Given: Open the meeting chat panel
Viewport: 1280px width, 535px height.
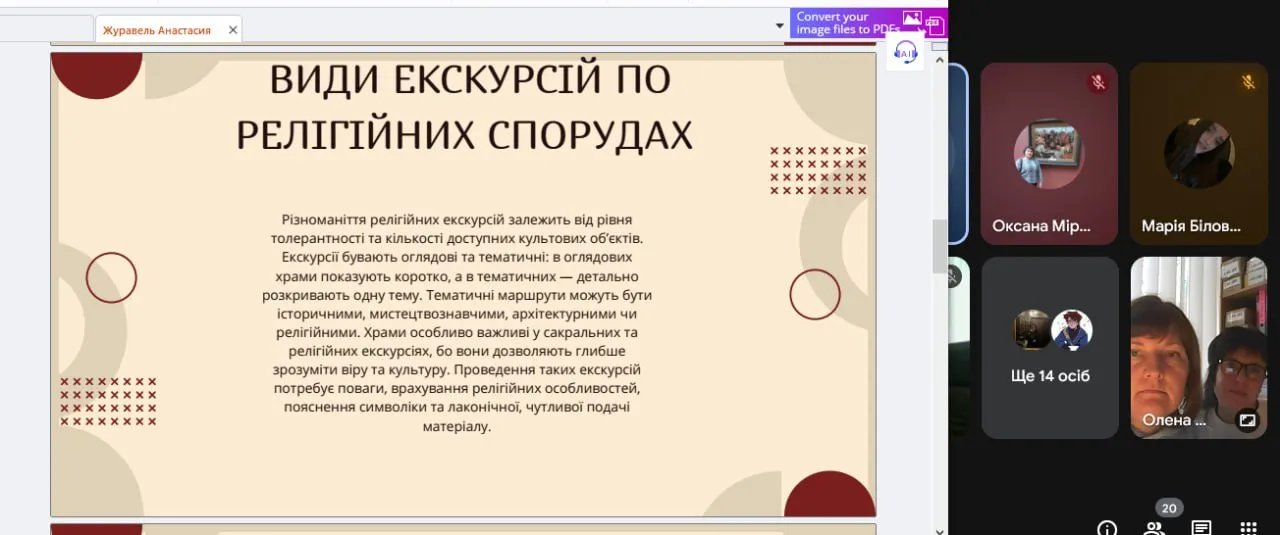Looking at the screenshot, I should 1201,528.
